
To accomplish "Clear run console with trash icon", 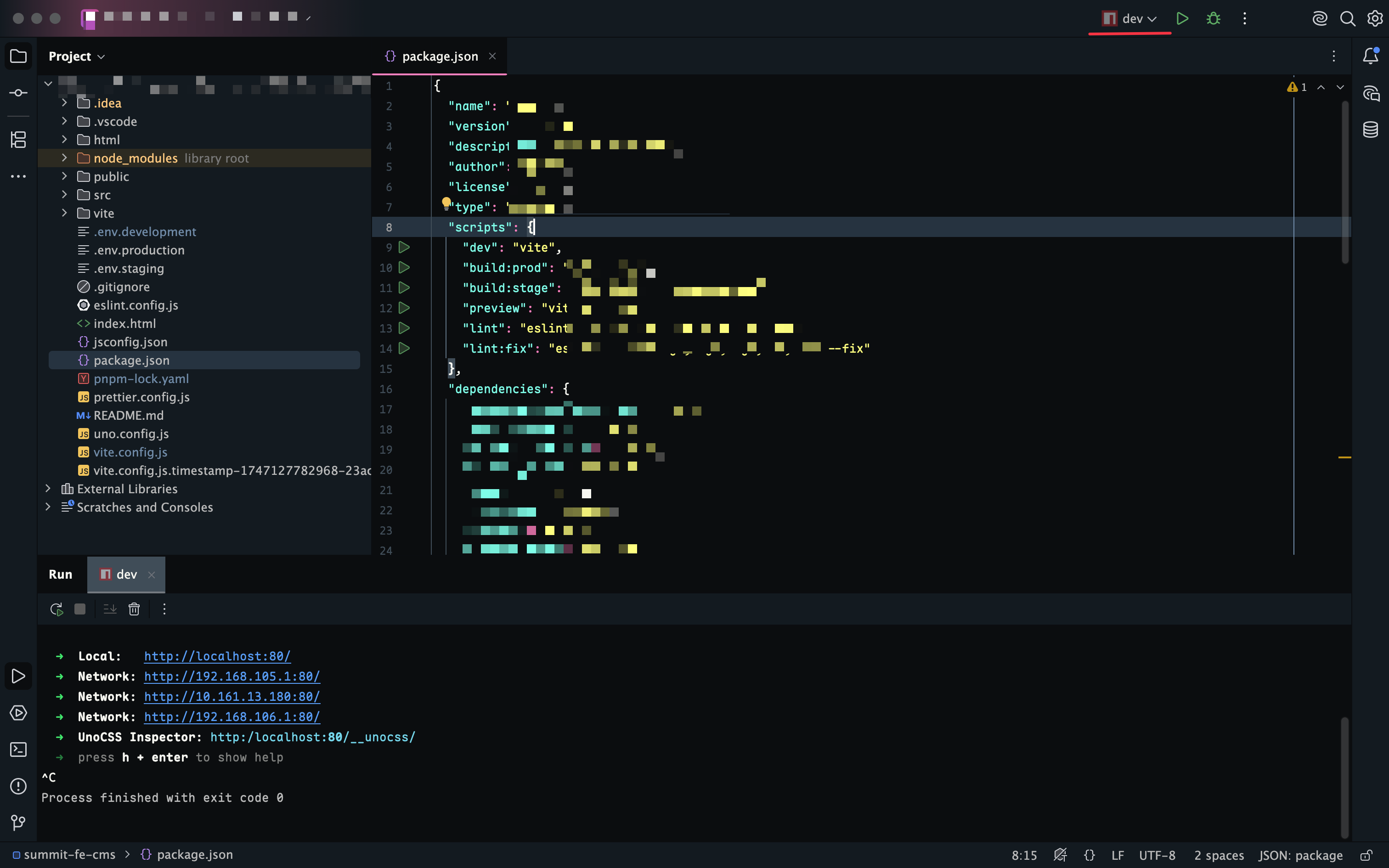I will pos(134,609).
